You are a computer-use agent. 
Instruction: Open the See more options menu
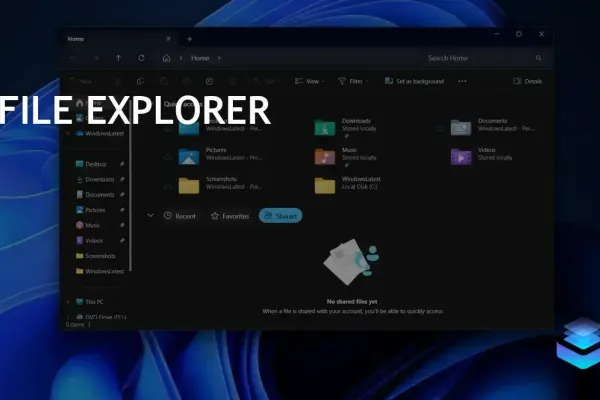[462, 81]
